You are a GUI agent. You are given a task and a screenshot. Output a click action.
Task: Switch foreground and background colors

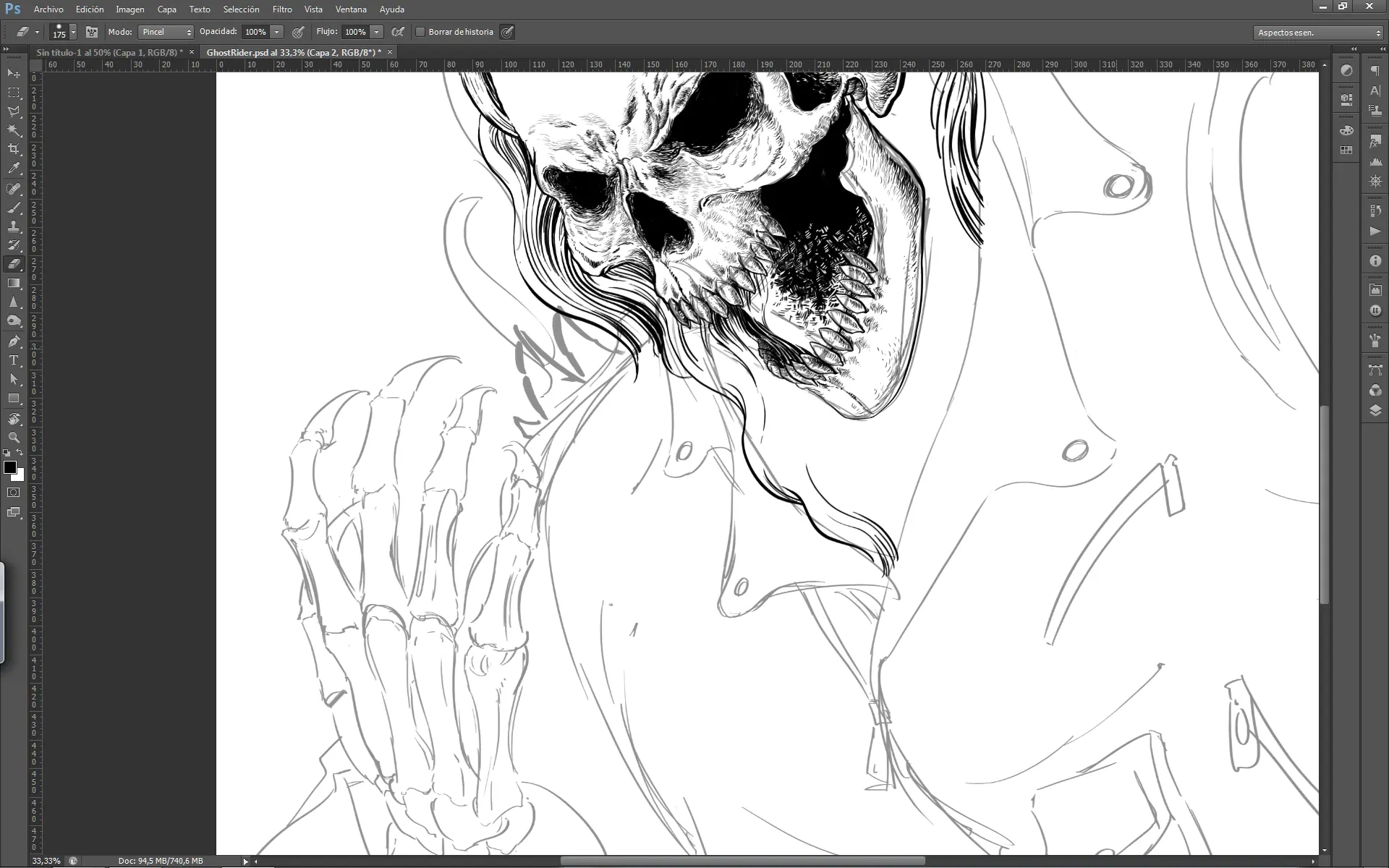click(x=20, y=453)
